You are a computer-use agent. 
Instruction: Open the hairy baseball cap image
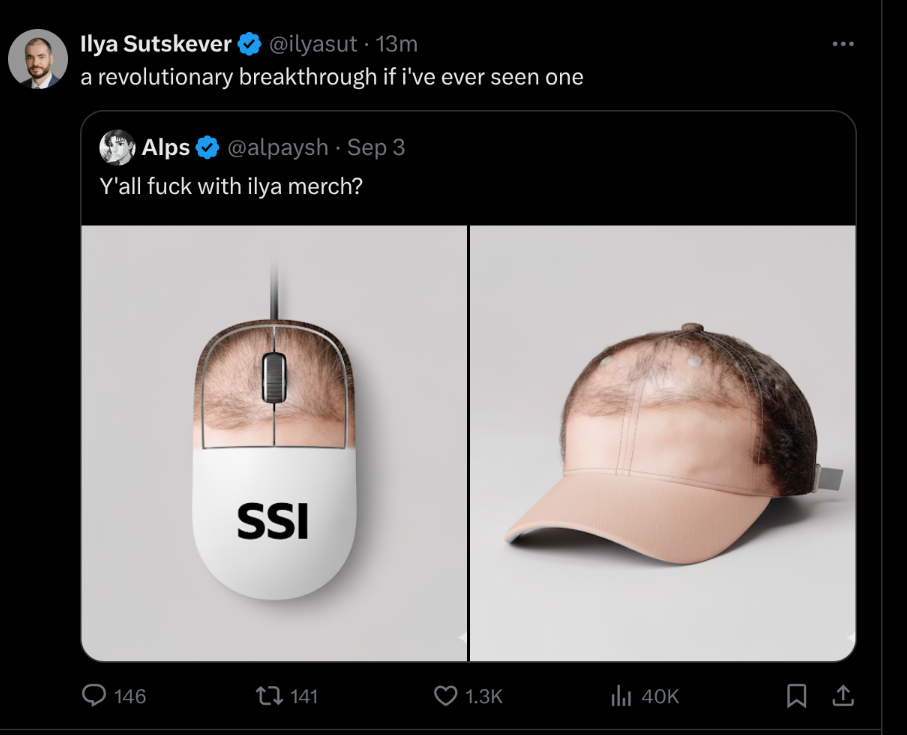click(663, 443)
